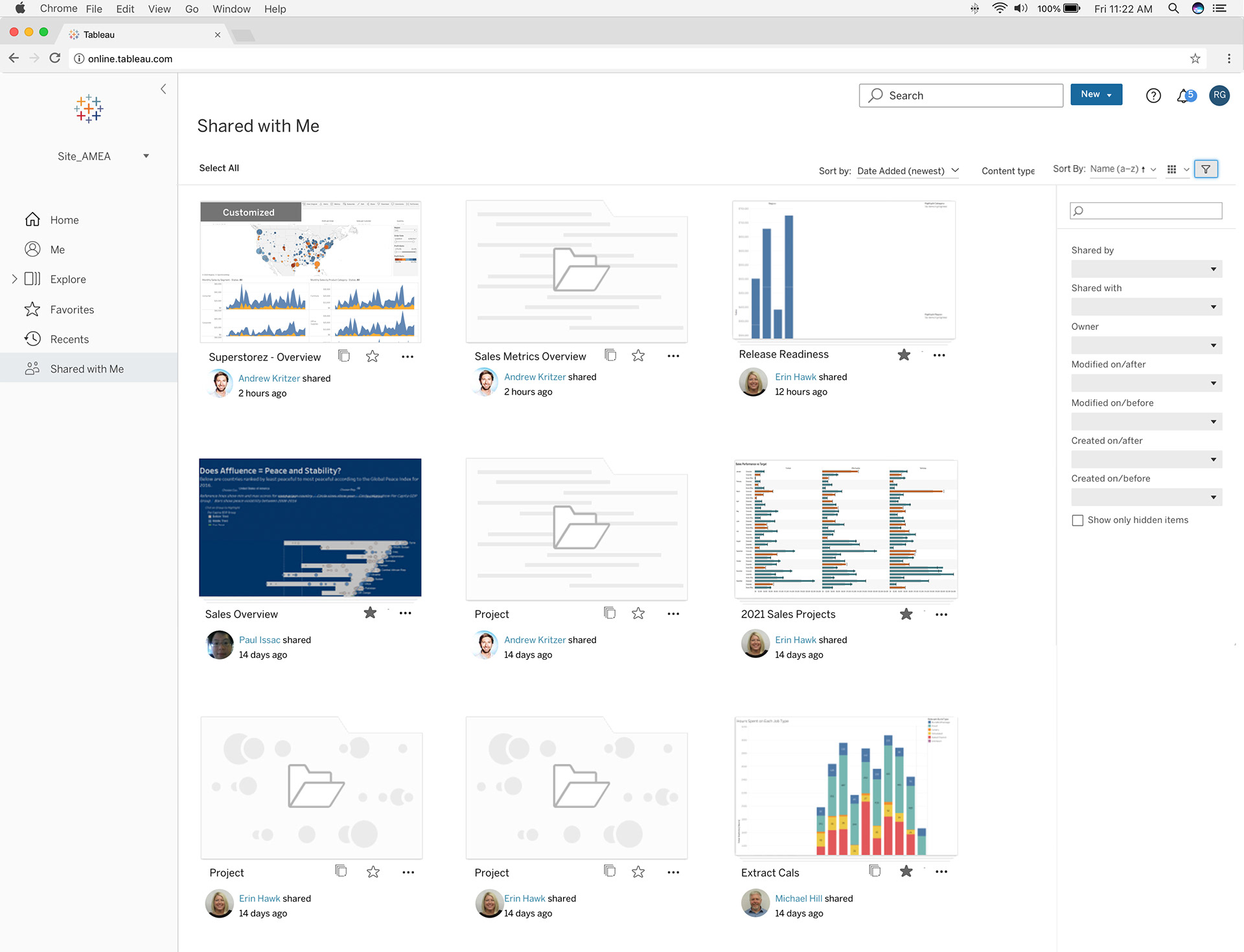The image size is (1244, 952).
Task: Open Paul Issac's user link
Action: point(259,640)
